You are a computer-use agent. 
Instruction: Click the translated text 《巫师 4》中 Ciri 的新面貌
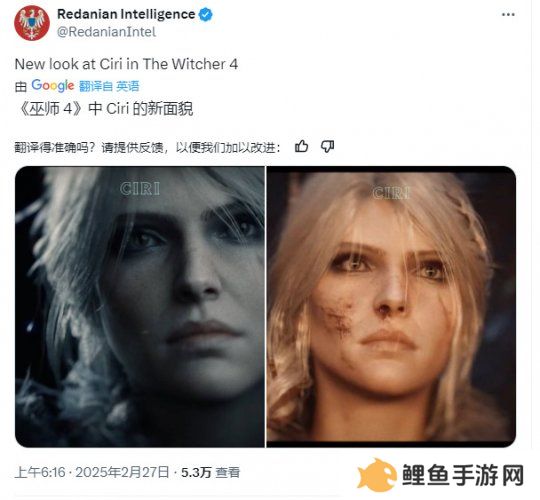104,109
